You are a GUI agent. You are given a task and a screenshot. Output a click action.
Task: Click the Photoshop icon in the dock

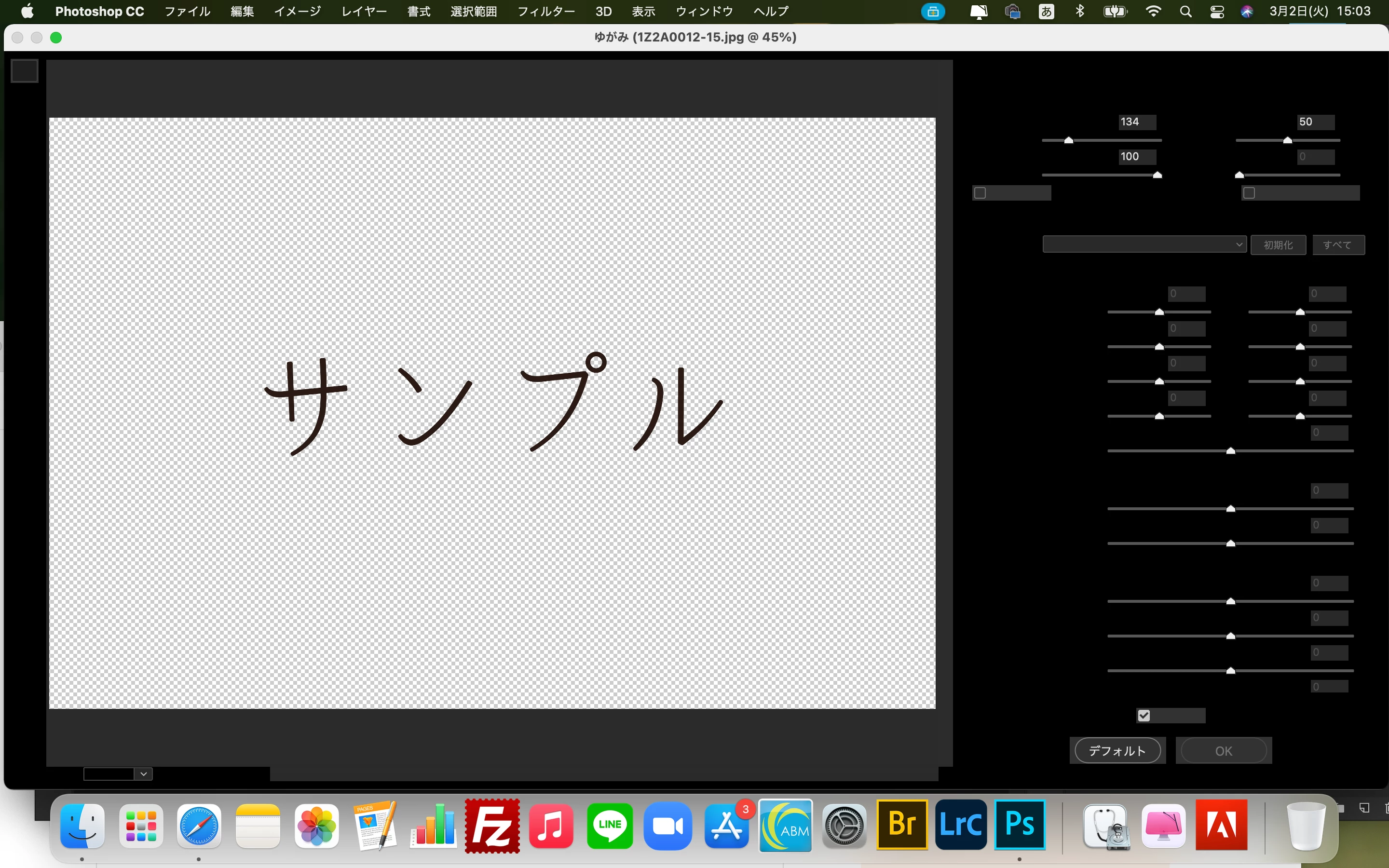pyautogui.click(x=1020, y=825)
